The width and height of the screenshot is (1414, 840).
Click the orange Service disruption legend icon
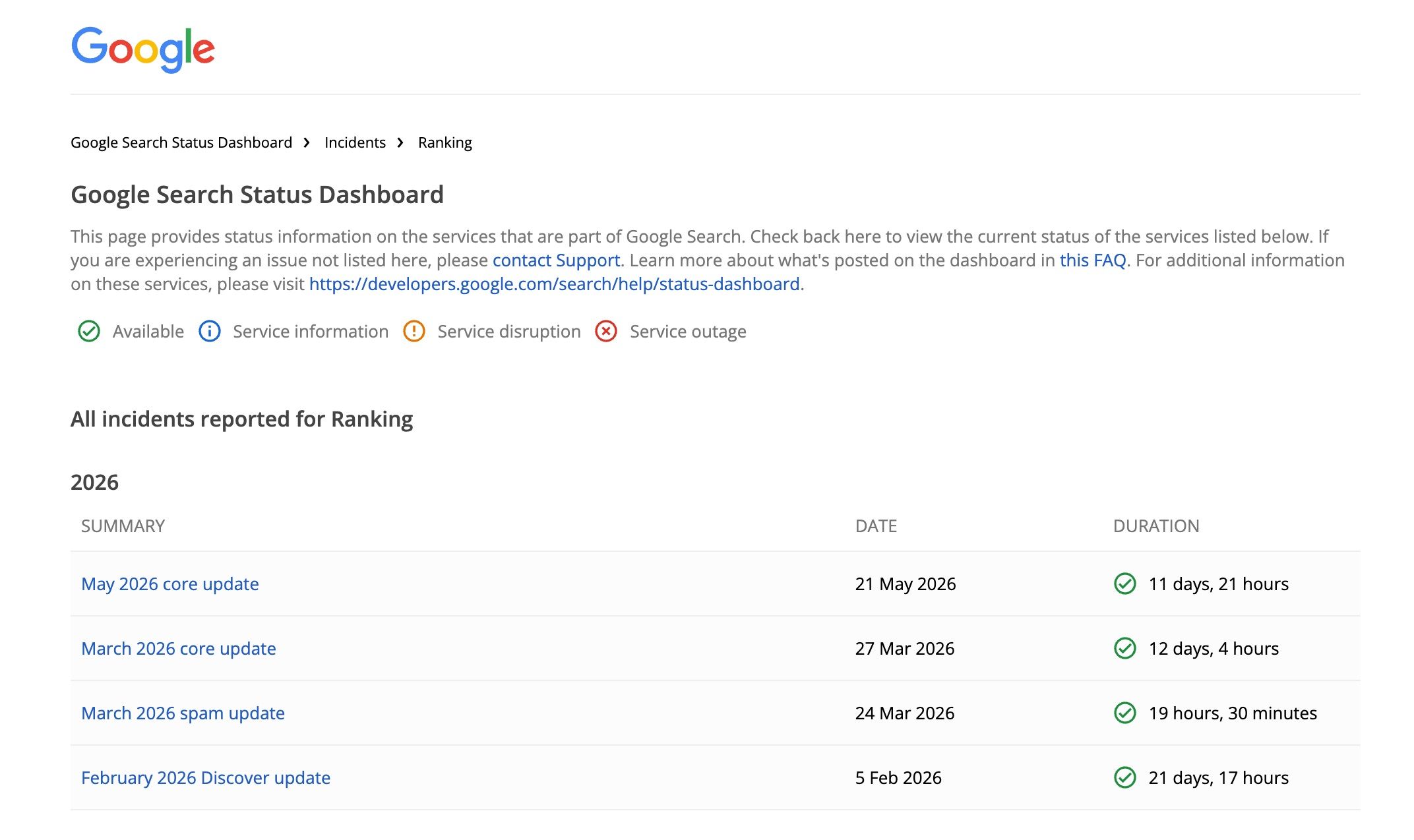point(414,331)
